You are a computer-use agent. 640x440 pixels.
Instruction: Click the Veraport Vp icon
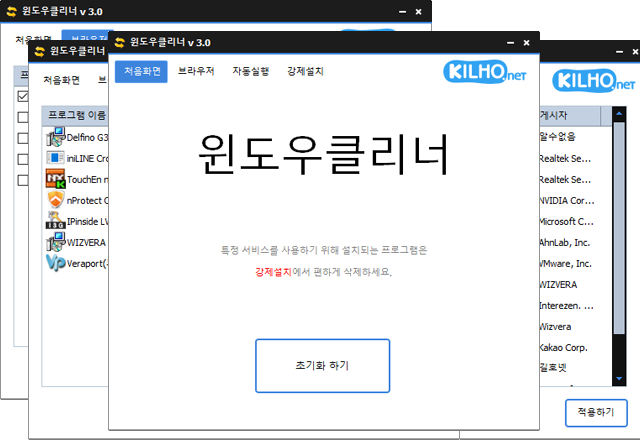(56, 263)
